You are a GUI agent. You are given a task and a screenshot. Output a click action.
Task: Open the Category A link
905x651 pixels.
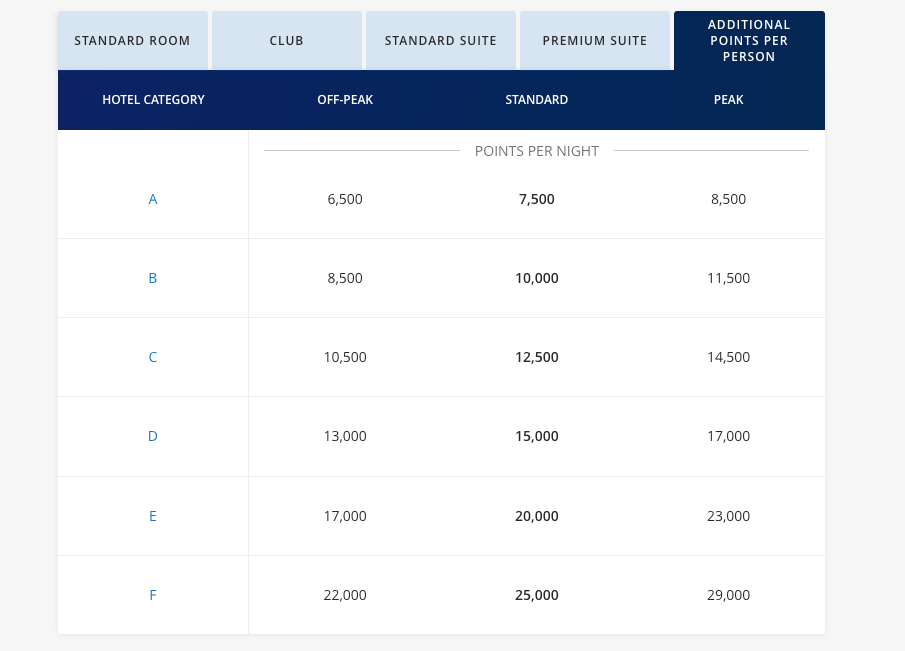click(153, 199)
